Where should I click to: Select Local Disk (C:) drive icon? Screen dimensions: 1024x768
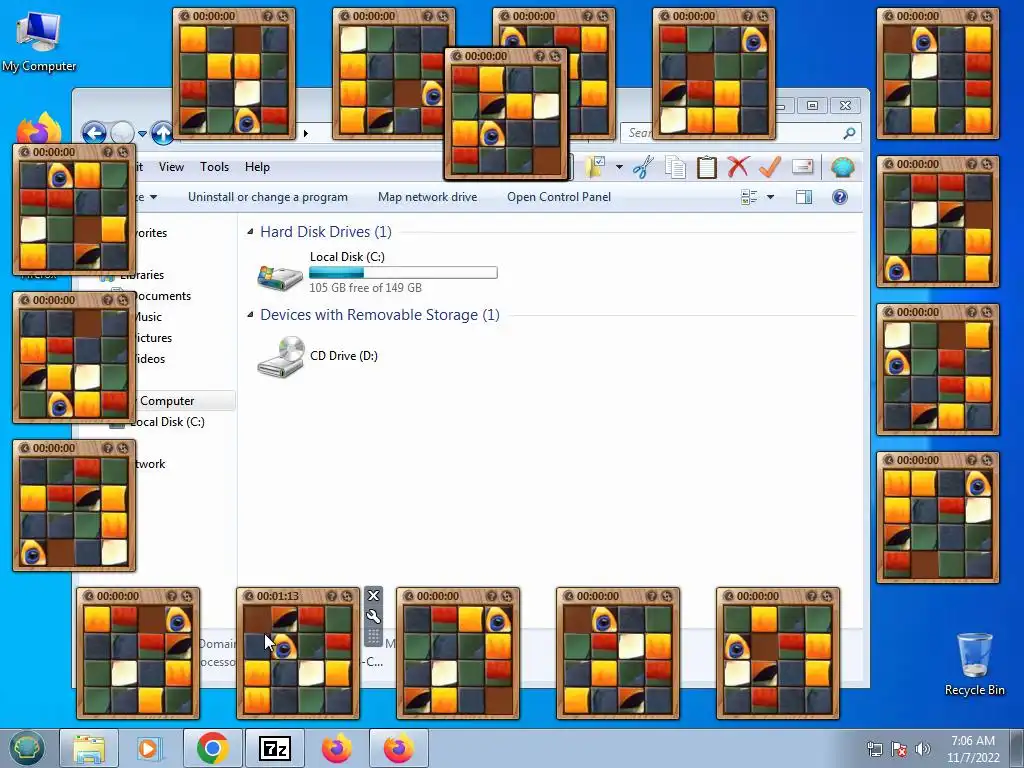280,276
